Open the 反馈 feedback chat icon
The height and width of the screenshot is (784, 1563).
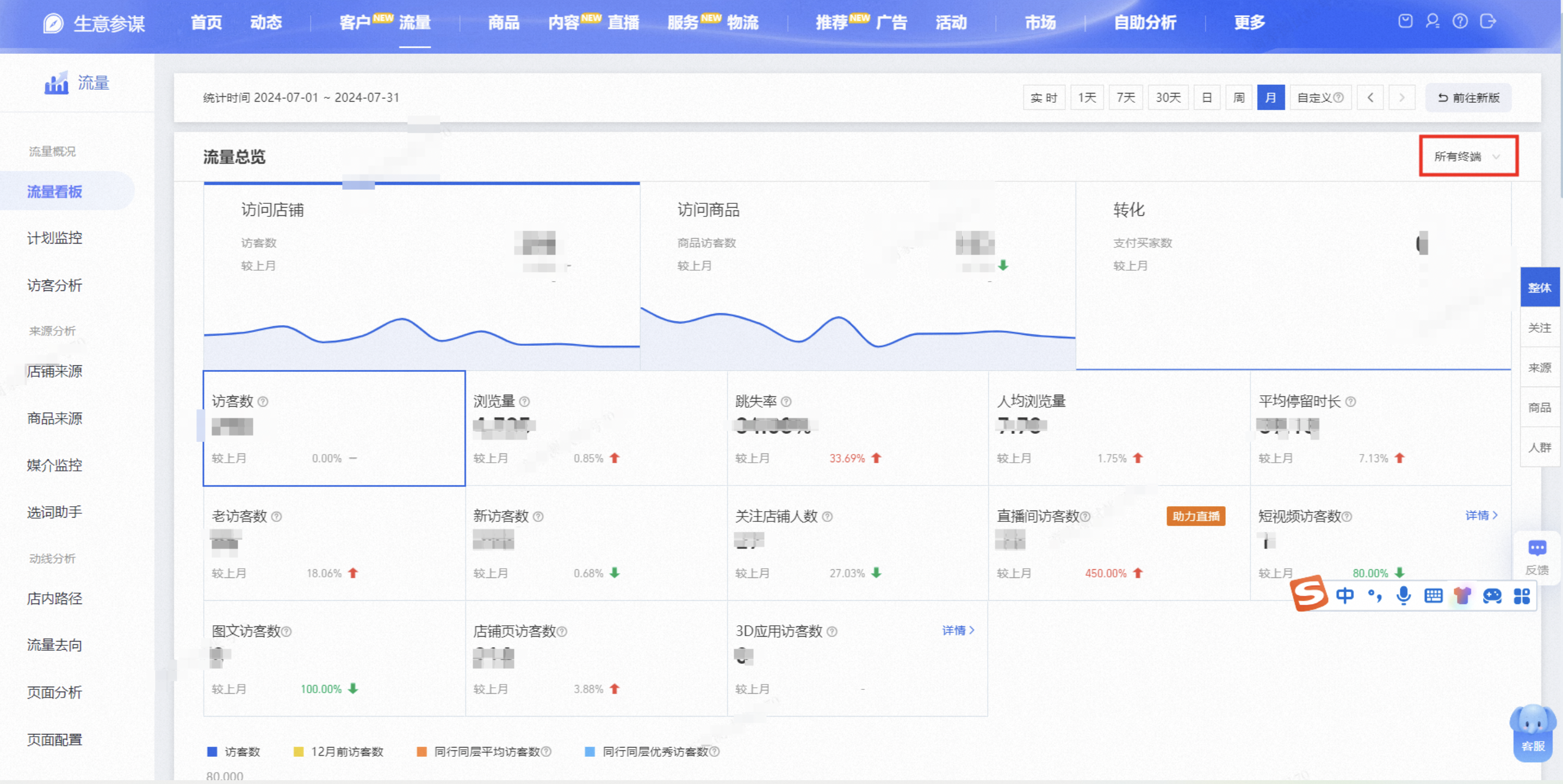click(1537, 549)
